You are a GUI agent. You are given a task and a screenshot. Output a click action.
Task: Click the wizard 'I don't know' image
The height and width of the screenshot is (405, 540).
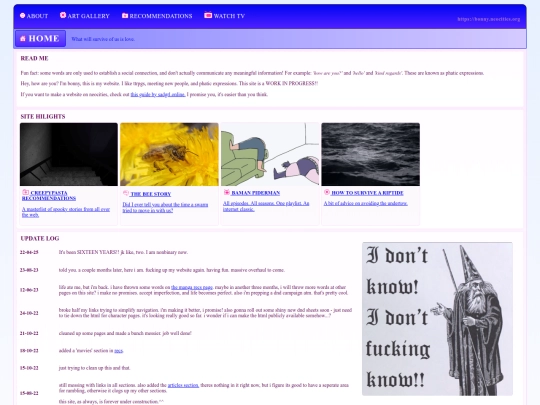[437, 319]
